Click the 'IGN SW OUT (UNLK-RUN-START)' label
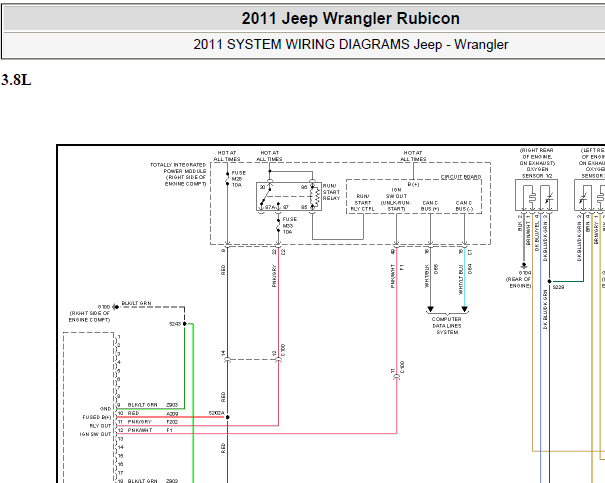The image size is (605, 483). click(396, 199)
